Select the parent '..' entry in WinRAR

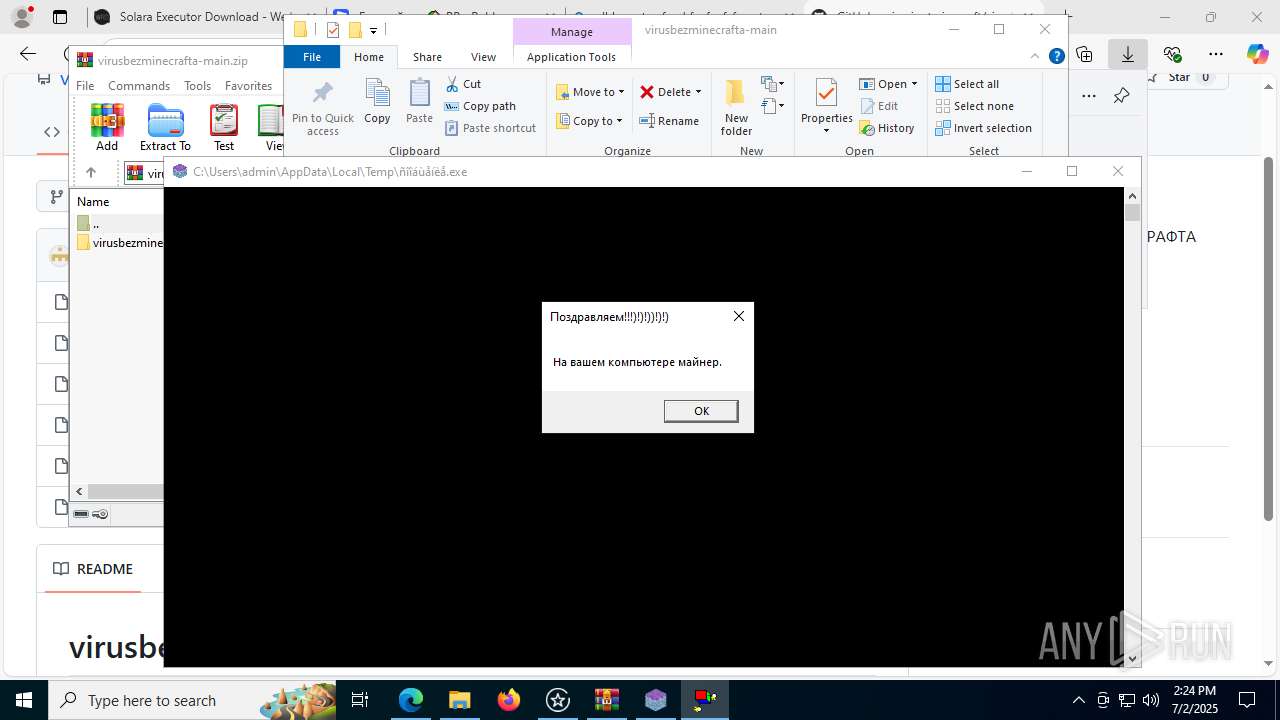(89, 223)
